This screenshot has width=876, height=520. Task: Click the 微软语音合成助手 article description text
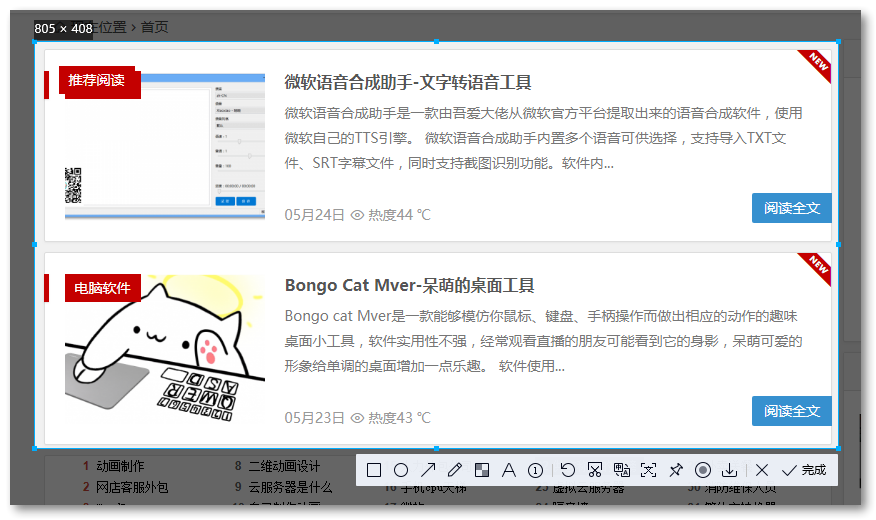(543, 138)
